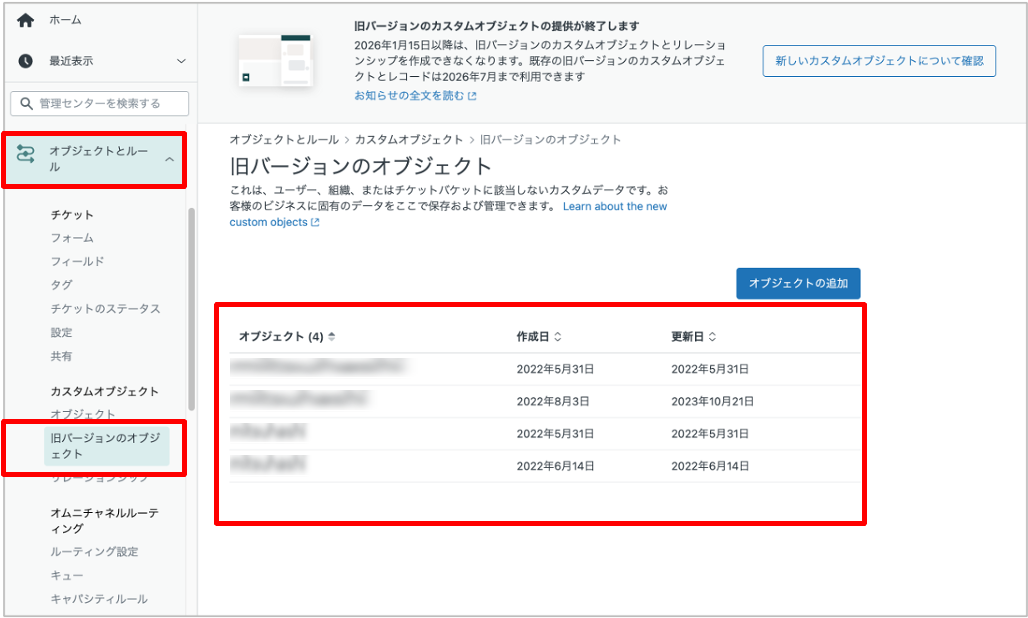Click the sidebar vertical scrollbar
The height and width of the screenshot is (618, 1028).
[x=191, y=308]
